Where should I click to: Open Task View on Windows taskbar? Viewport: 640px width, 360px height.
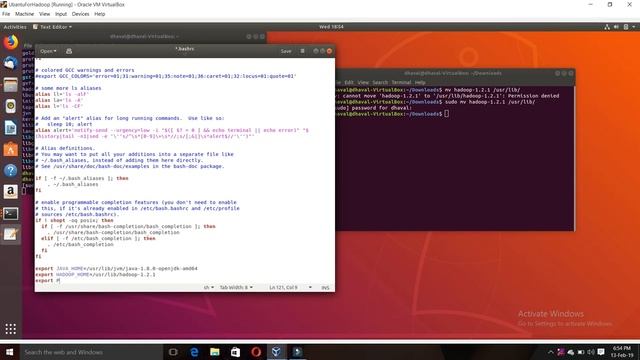[173, 352]
